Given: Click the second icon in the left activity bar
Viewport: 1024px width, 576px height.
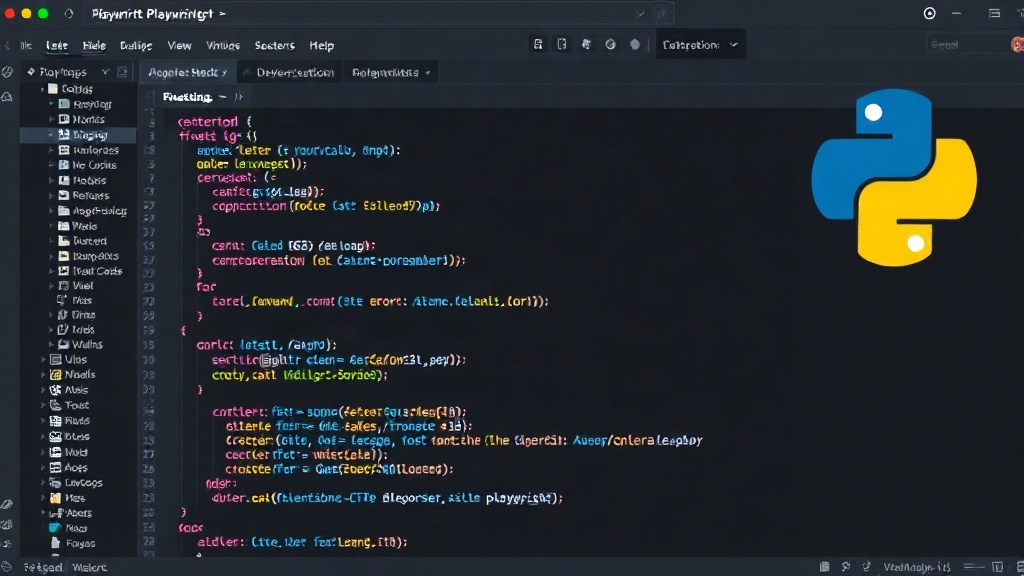Looking at the screenshot, I should pos(7,97).
